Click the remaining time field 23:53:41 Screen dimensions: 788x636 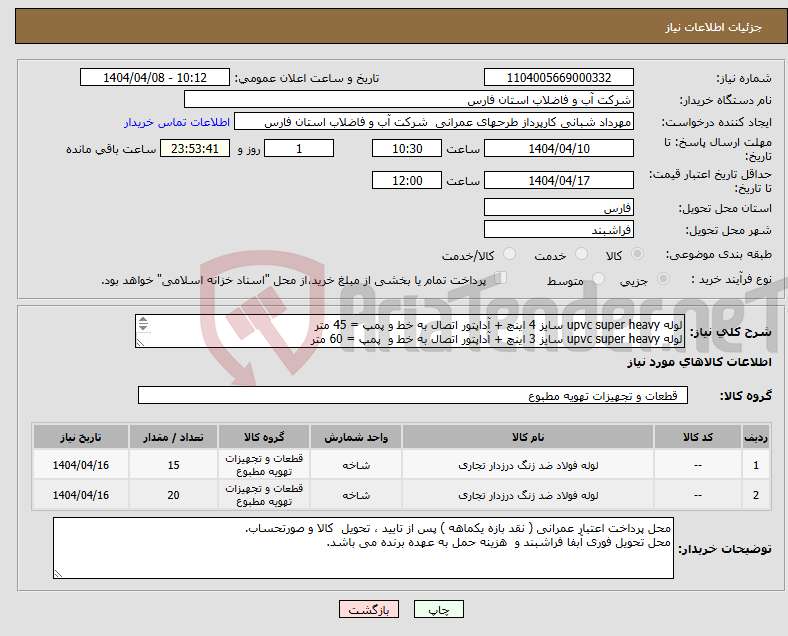click(194, 148)
